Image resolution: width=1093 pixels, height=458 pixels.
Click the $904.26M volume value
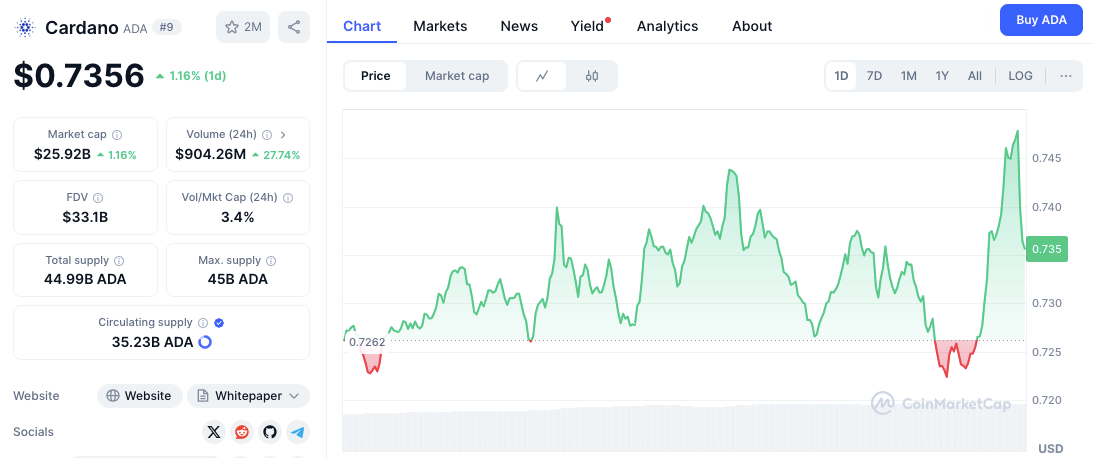point(211,155)
